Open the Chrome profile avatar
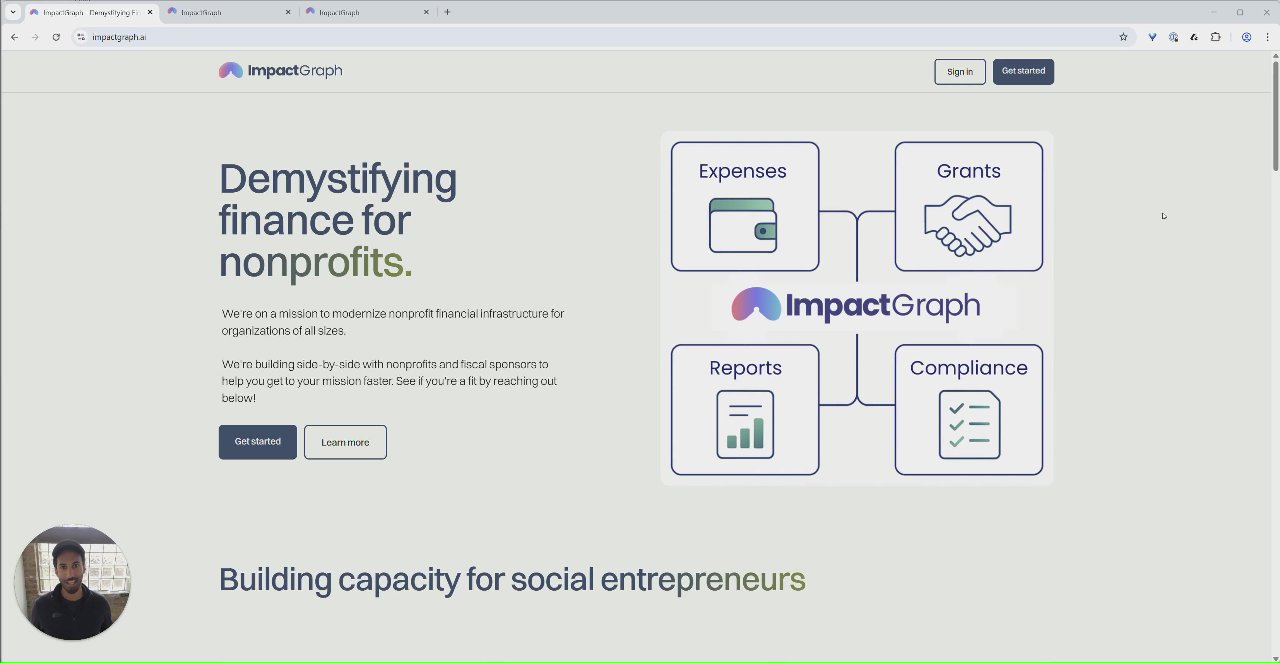Screen dimensions: 1280x663 click(1247, 37)
